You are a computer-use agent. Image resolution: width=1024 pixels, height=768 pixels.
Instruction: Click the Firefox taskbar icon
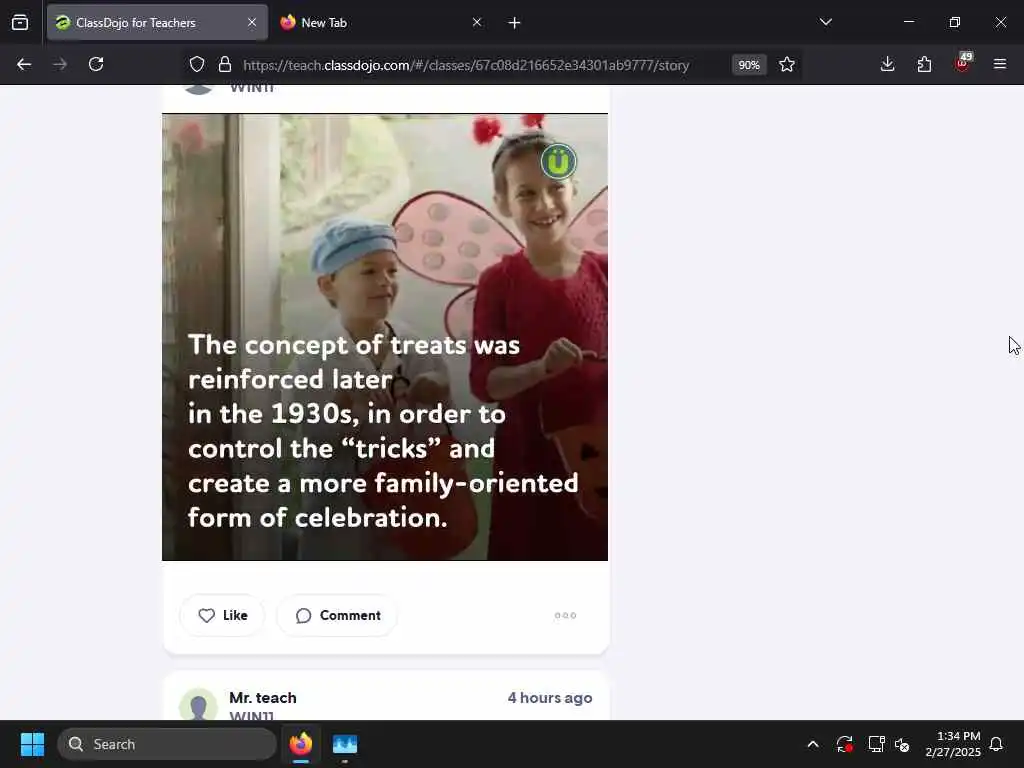point(301,744)
